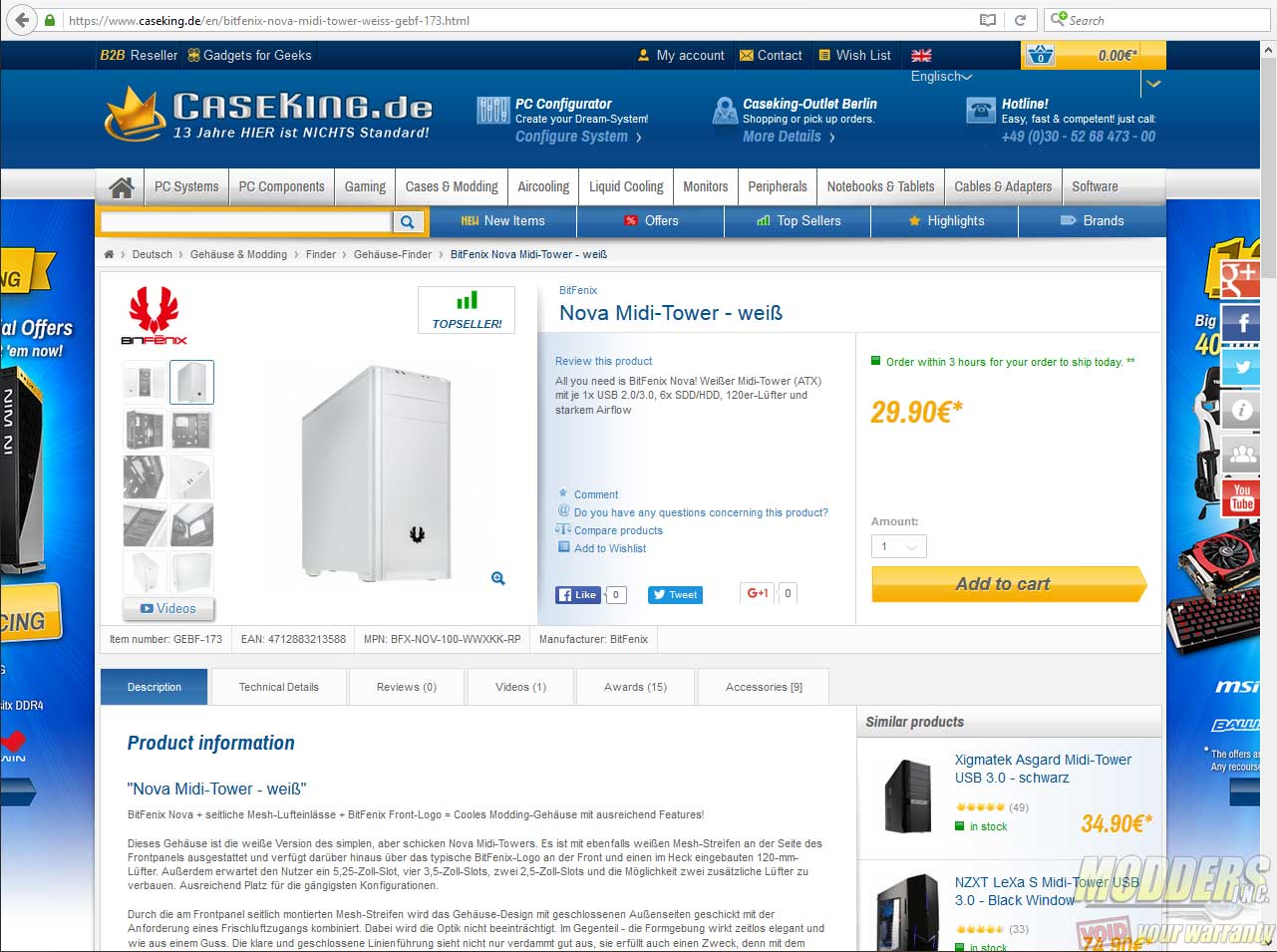Viewport: 1277px width, 952px height.
Task: Click the Twitter sidebar icon
Action: [x=1242, y=366]
